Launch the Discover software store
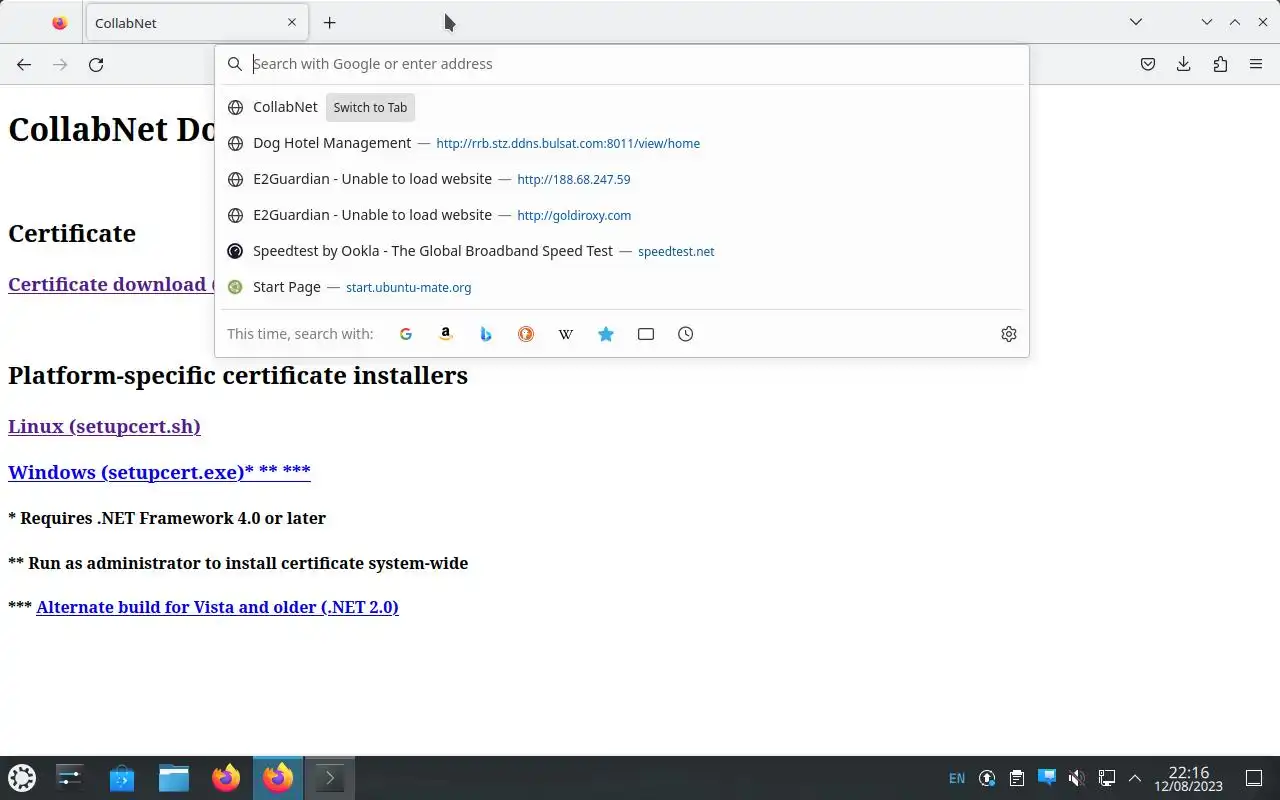 (122, 778)
